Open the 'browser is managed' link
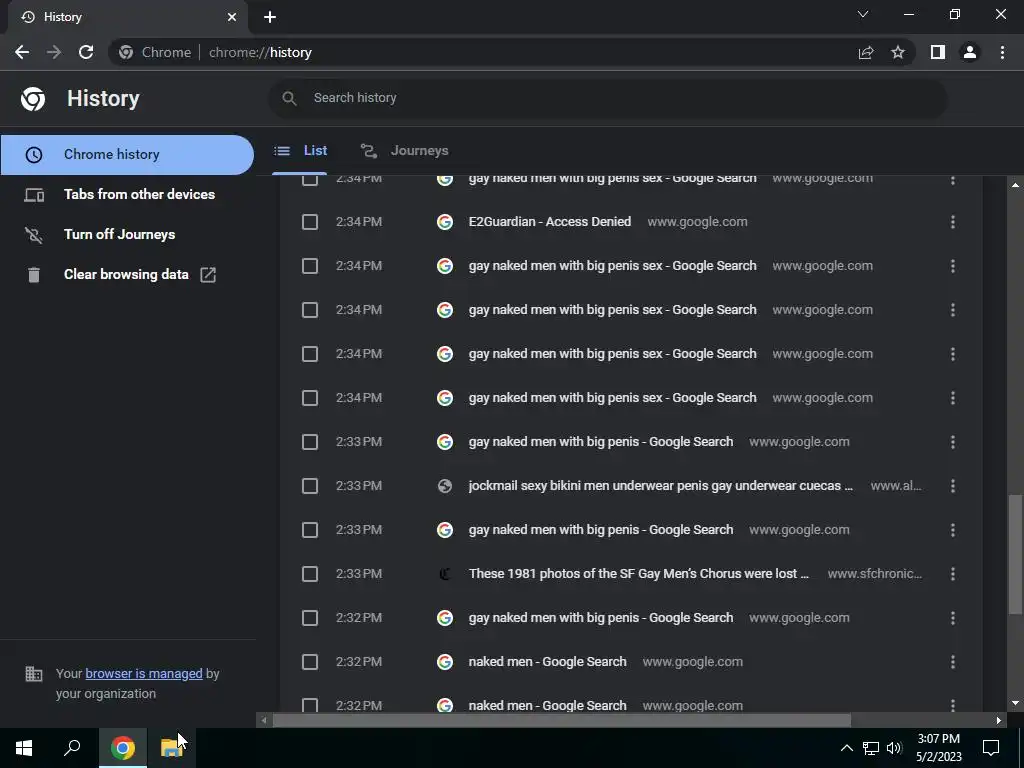 click(144, 673)
